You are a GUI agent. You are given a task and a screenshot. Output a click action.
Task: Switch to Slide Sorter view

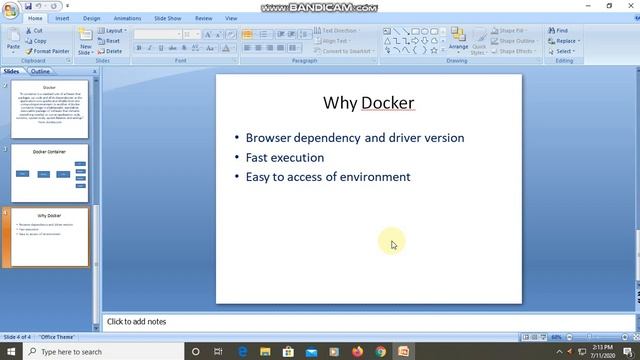coord(534,337)
